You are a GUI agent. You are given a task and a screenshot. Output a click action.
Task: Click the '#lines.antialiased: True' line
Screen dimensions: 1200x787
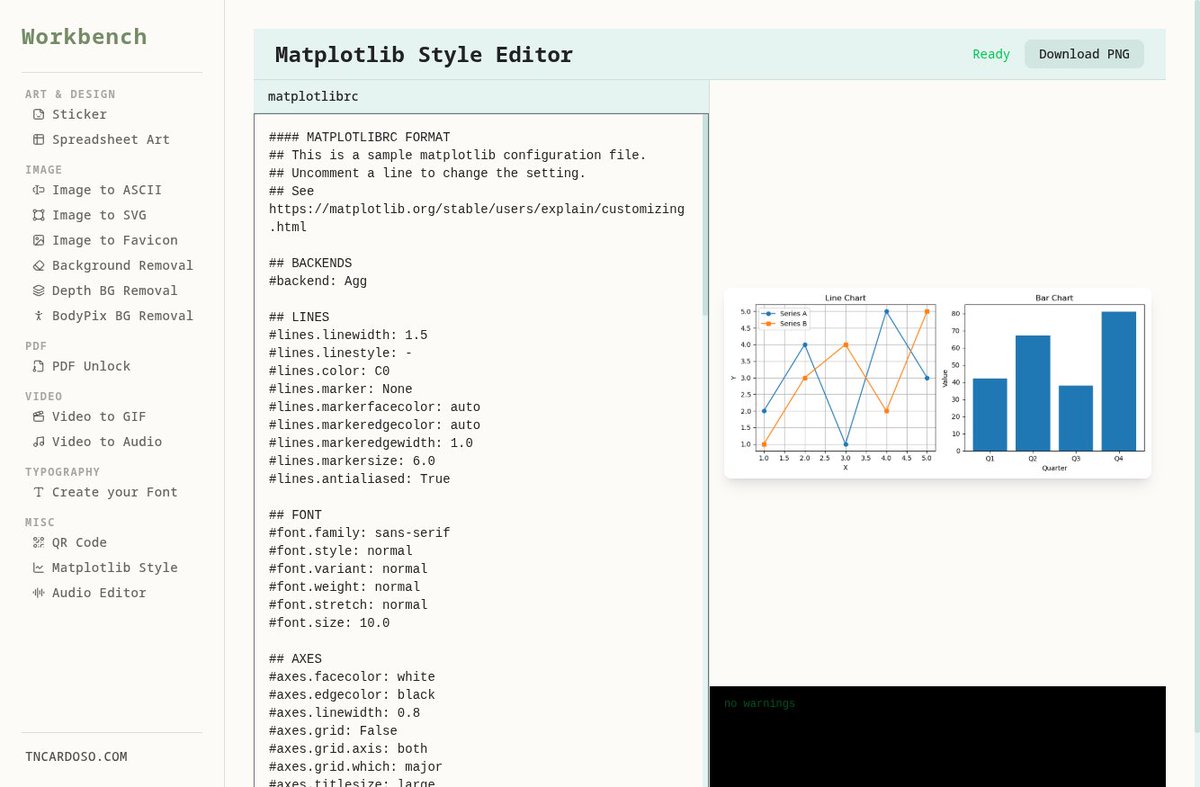(x=360, y=479)
